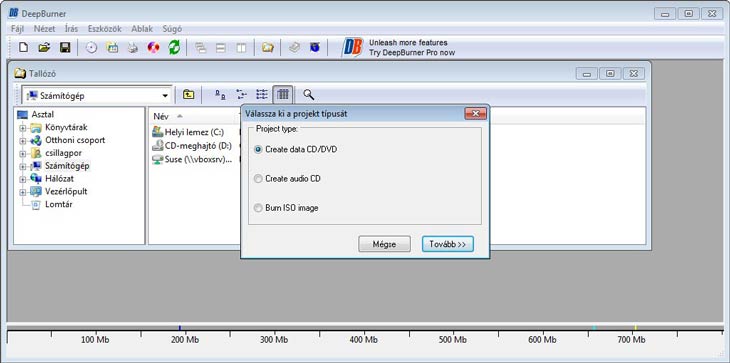Expand the Számítógép tree node

[22, 166]
